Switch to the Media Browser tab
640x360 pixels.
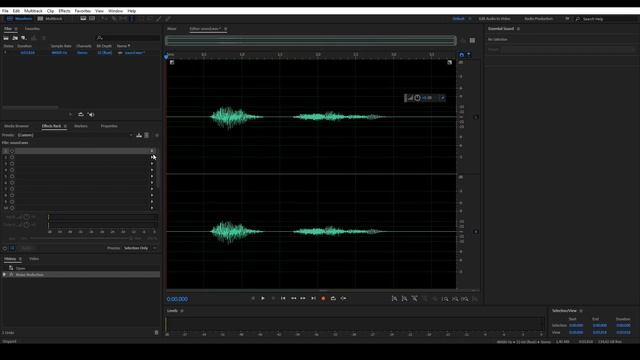pos(17,126)
